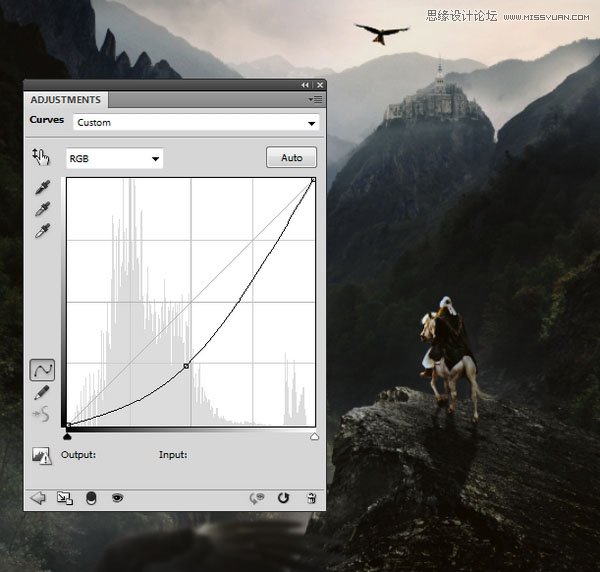This screenshot has height=572, width=600.
Task: Delete this adjustment layer trash icon
Action: pos(311,498)
